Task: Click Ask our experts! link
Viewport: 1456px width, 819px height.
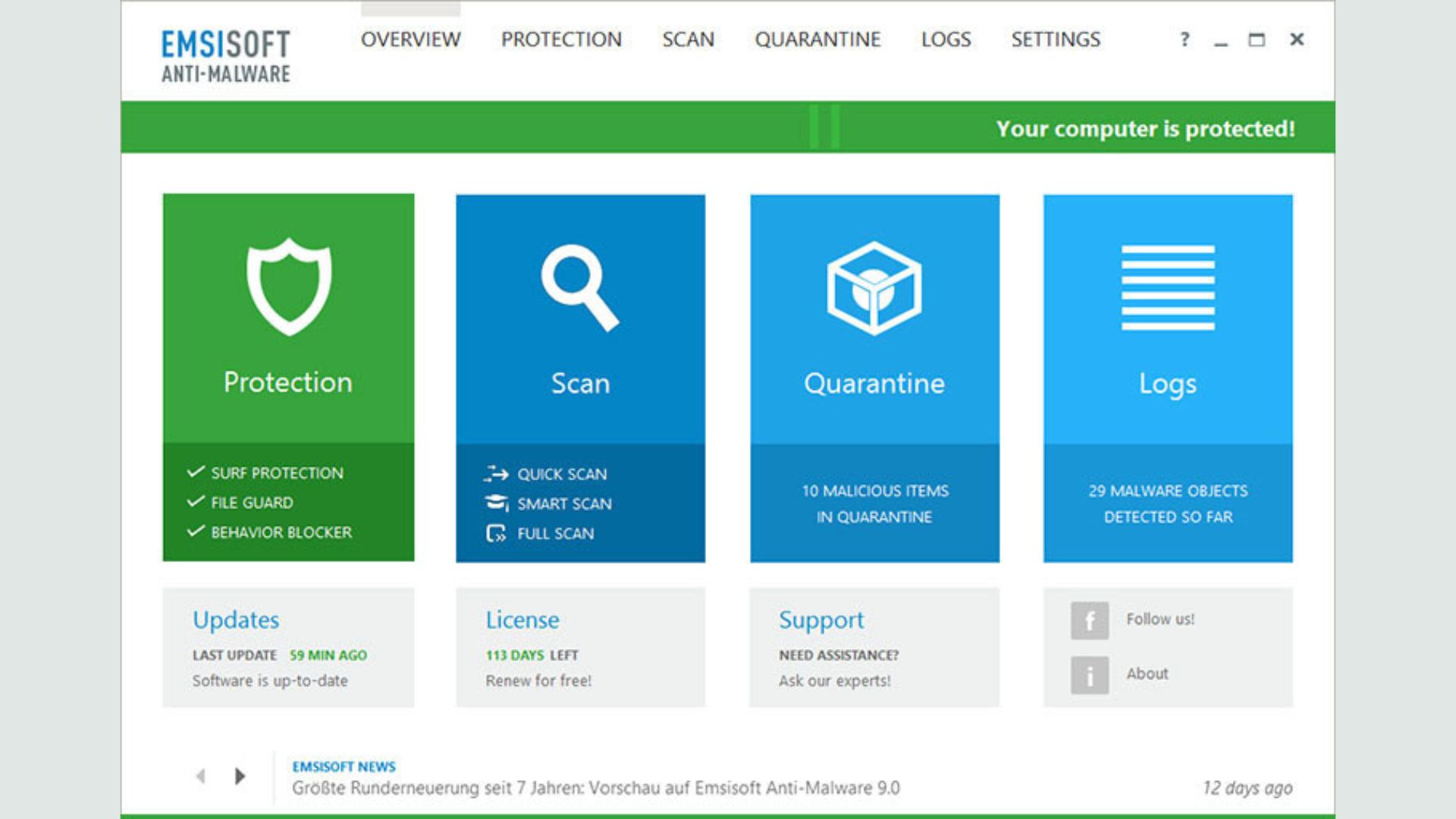Action: pos(834,681)
